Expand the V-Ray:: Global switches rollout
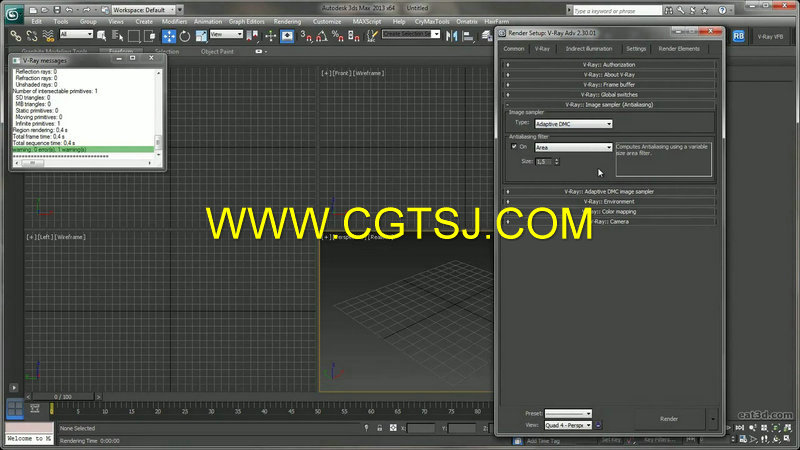The width and height of the screenshot is (800, 450). click(609, 95)
